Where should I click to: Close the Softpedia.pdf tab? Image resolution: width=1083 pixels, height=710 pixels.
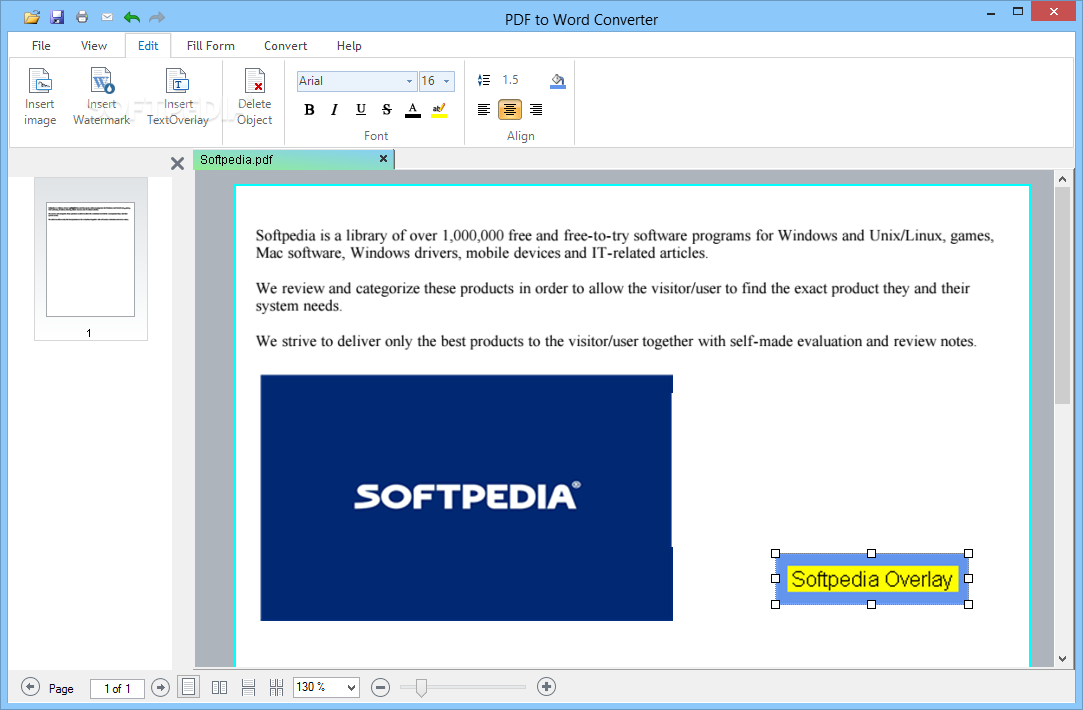click(x=383, y=159)
